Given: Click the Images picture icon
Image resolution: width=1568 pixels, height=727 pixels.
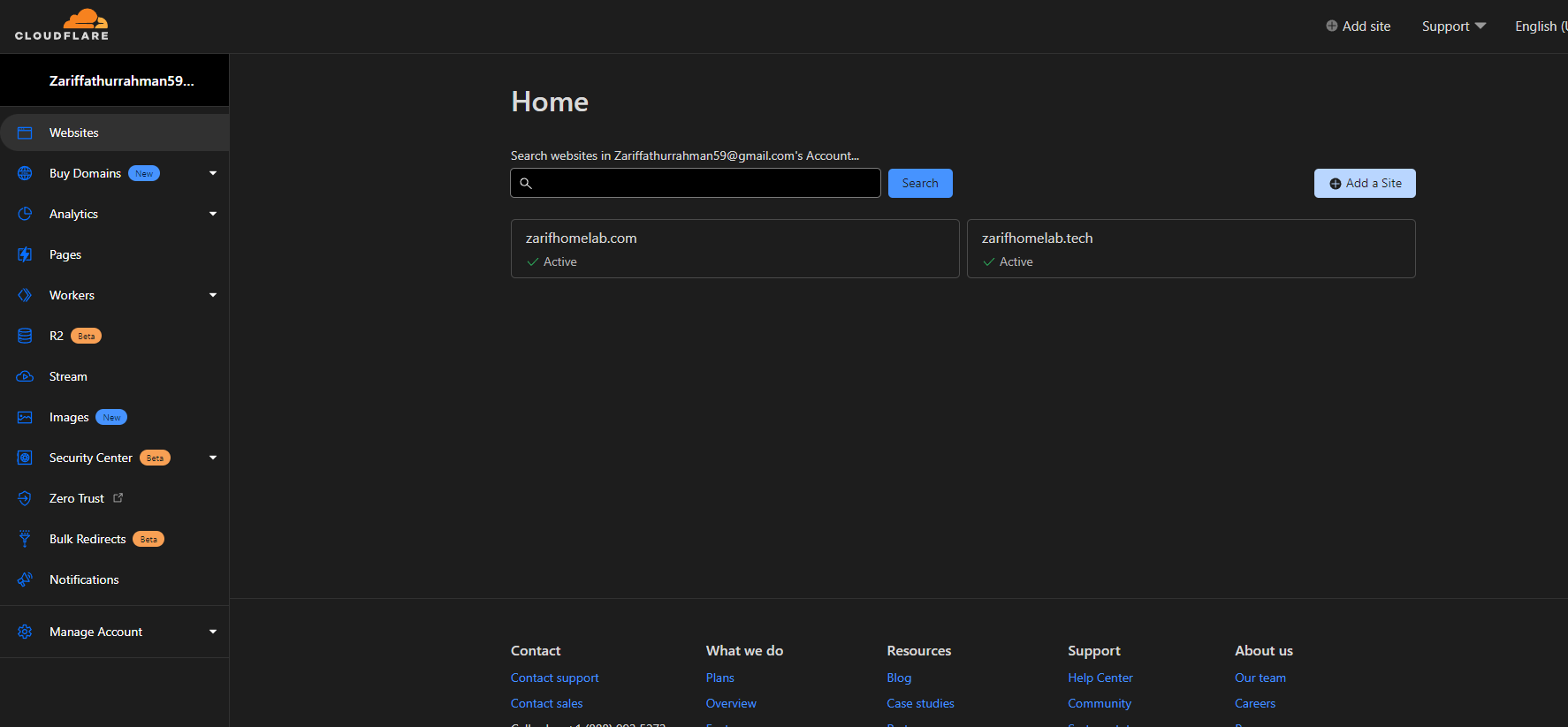Looking at the screenshot, I should 25,417.
